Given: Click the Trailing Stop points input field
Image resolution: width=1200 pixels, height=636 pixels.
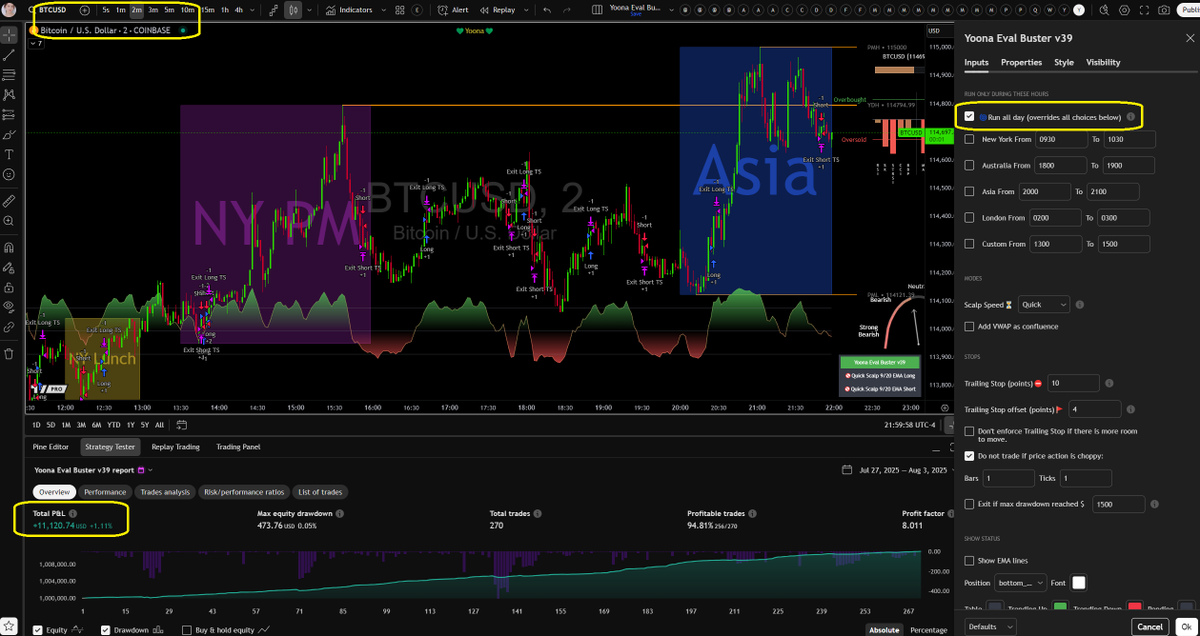Looking at the screenshot, I should pos(1073,383).
